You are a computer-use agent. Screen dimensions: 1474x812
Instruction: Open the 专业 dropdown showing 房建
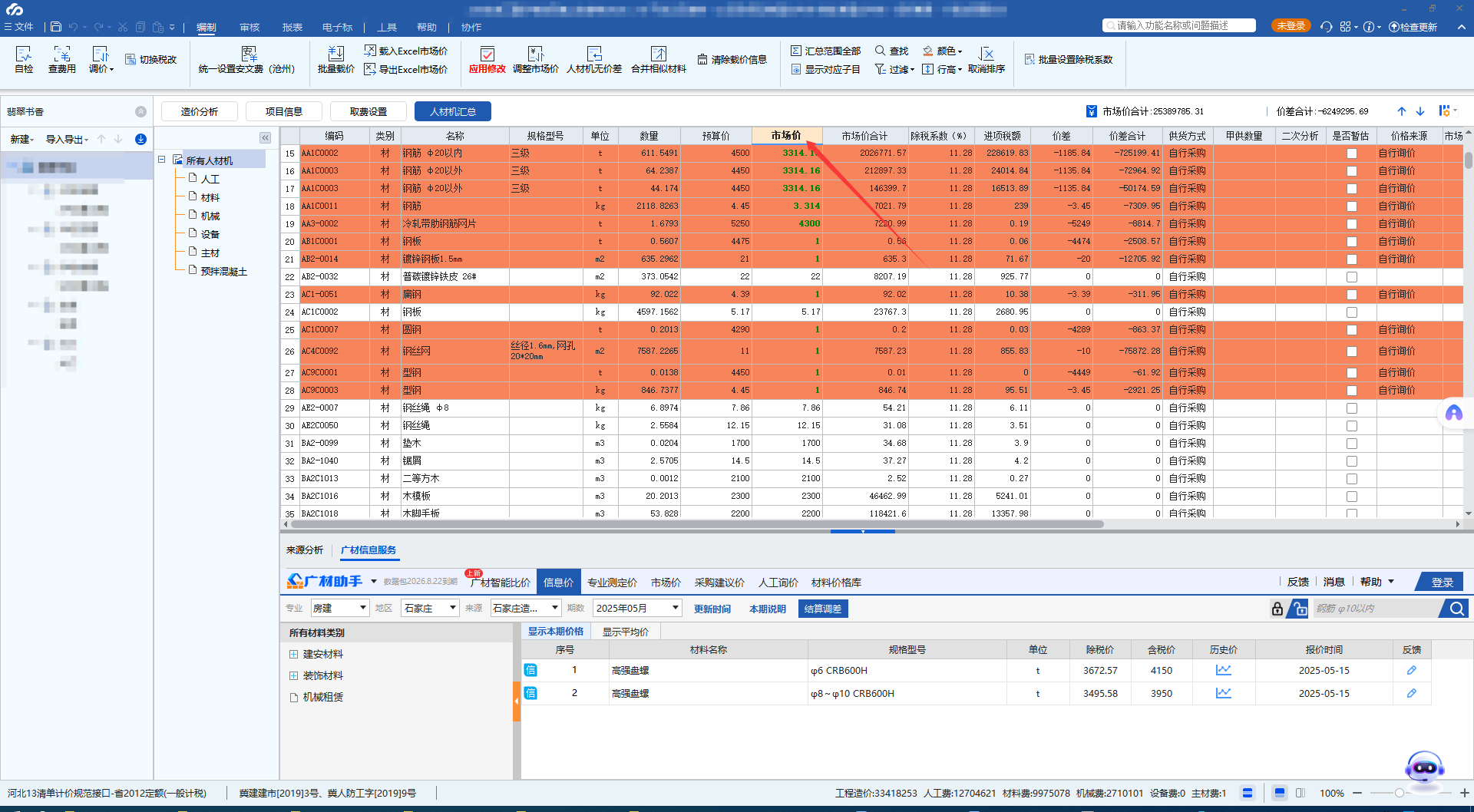340,609
